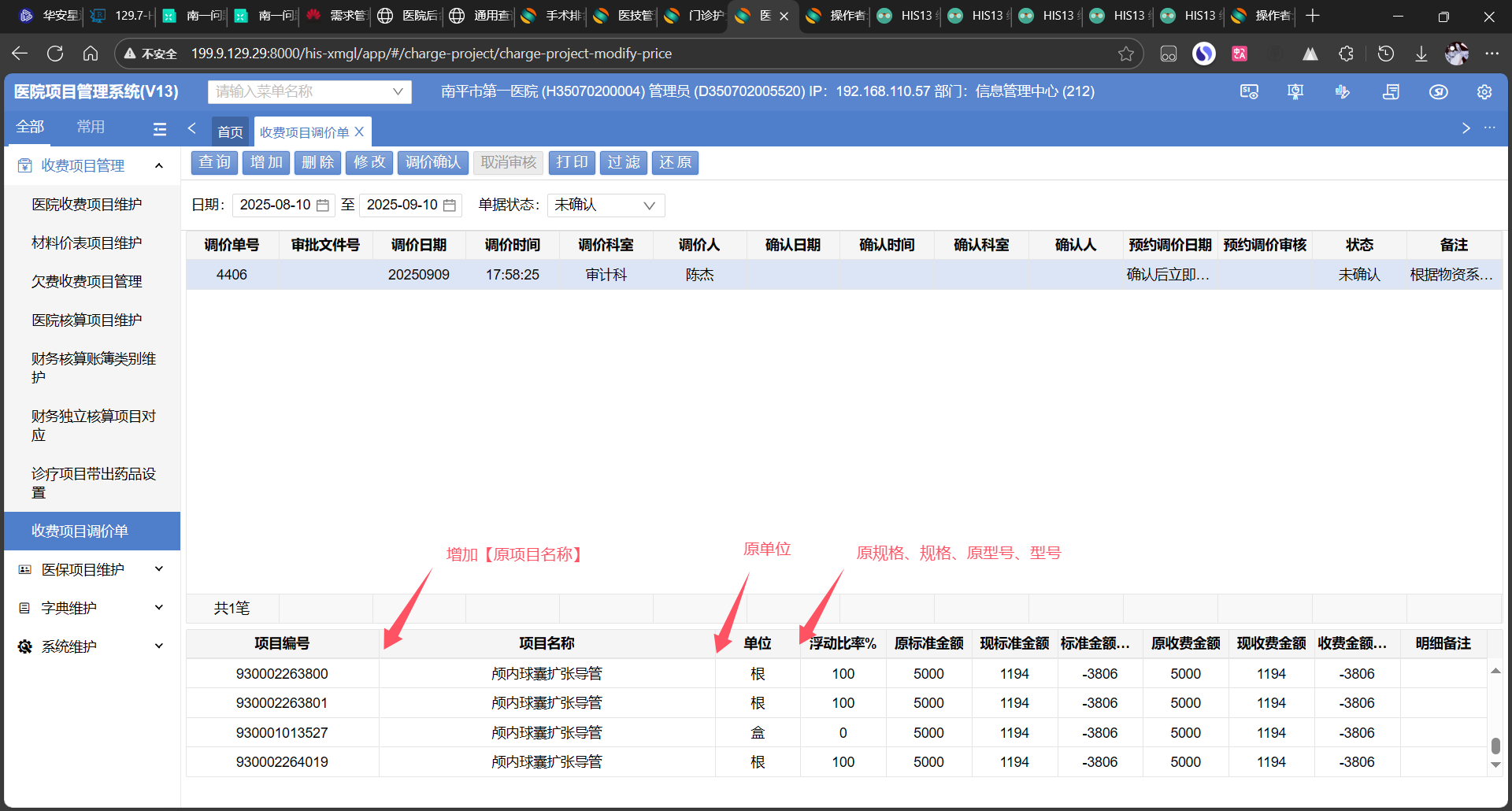
Task: Open 诊疗项目带出药品设置 in the sidebar
Action: point(93,483)
